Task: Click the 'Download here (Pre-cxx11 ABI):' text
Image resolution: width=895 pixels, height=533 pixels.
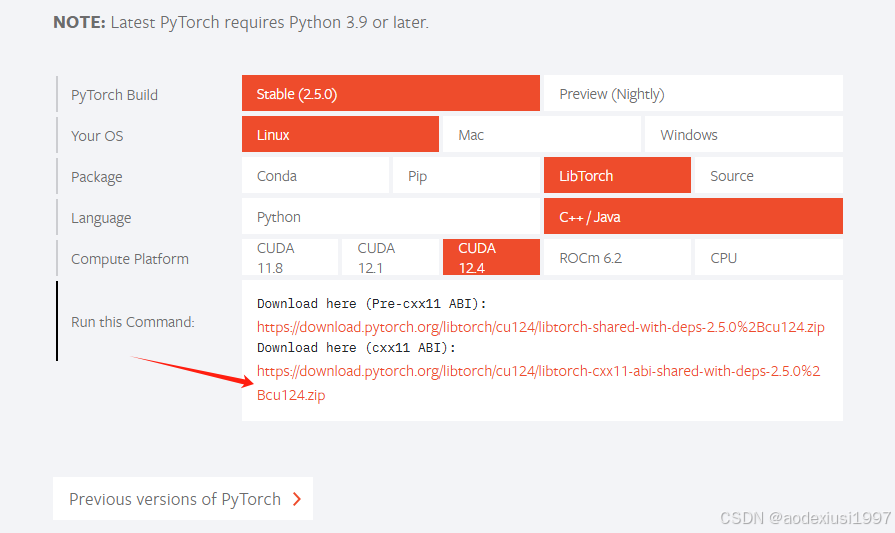Action: point(372,304)
